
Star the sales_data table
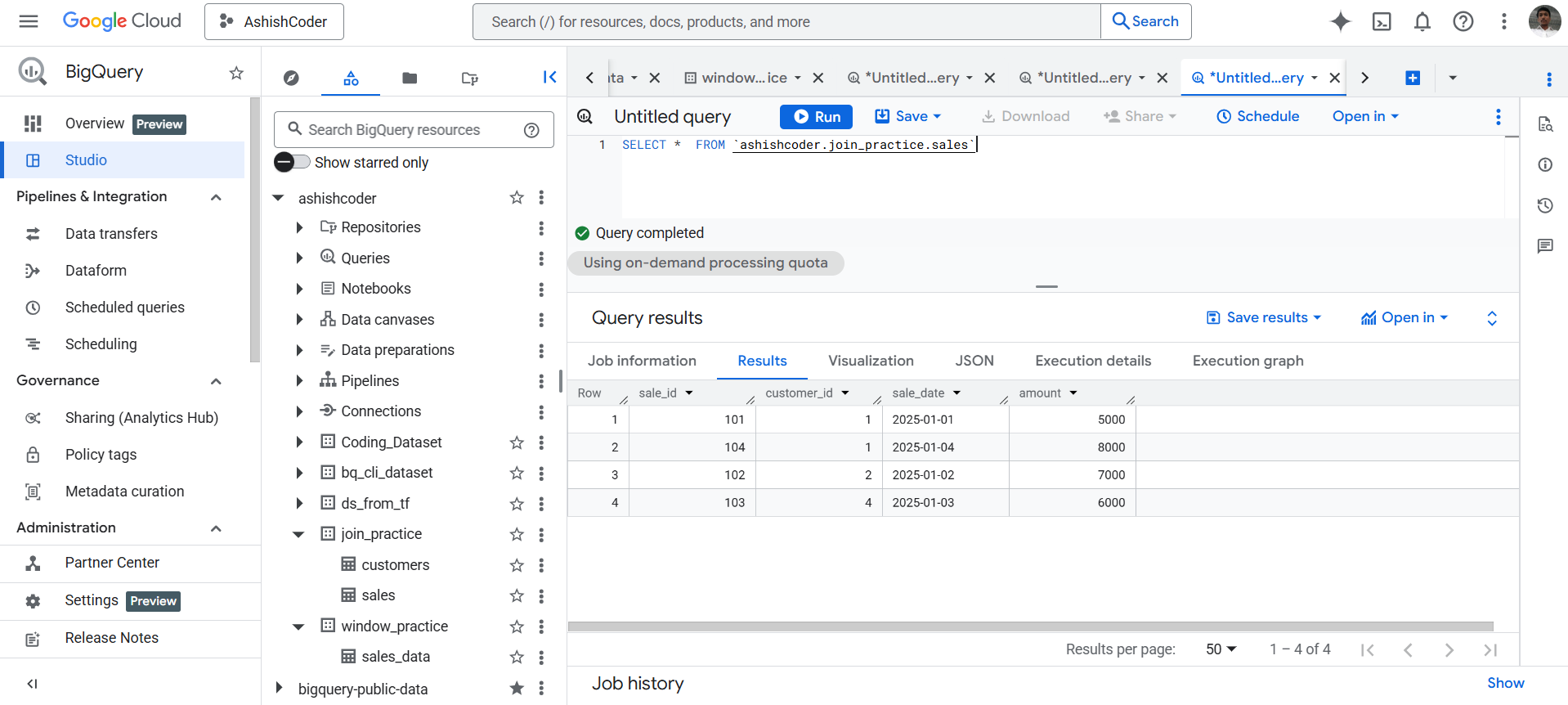tap(517, 657)
